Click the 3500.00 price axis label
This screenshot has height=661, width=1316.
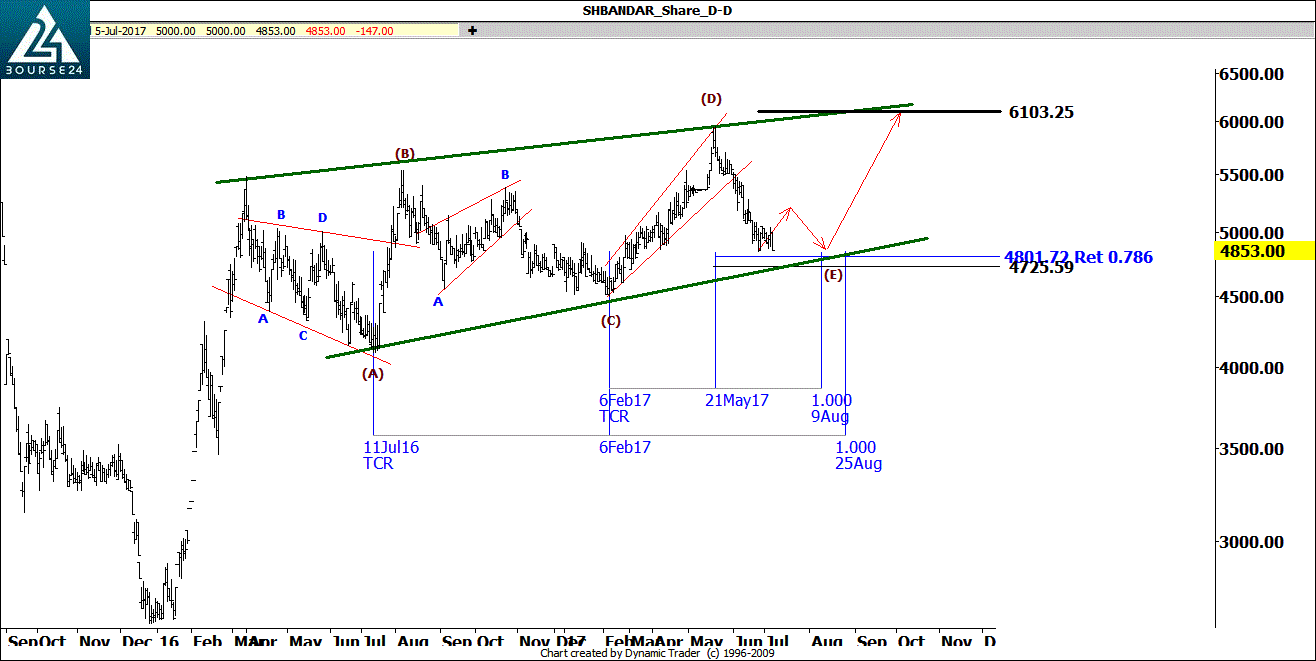[1252, 449]
